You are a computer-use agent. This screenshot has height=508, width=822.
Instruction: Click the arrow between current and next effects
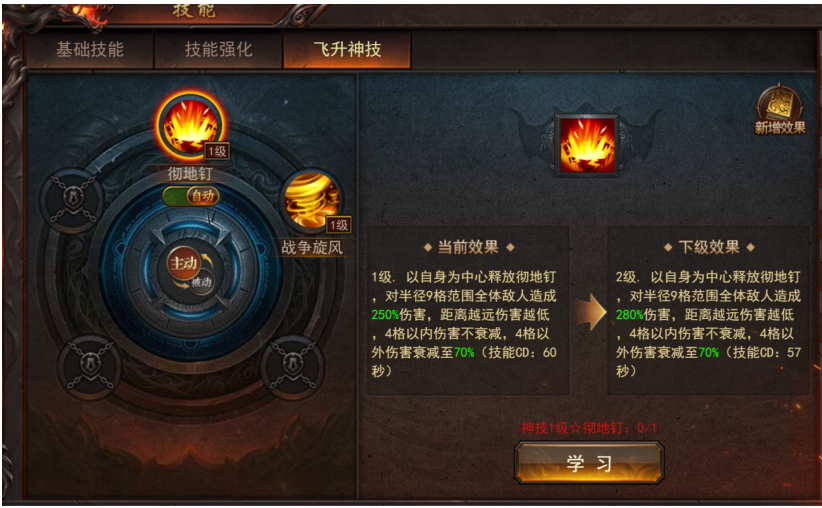coord(590,312)
